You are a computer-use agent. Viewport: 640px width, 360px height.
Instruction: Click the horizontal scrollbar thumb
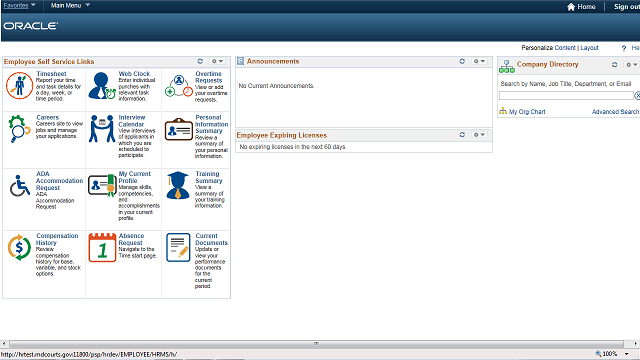316,344
